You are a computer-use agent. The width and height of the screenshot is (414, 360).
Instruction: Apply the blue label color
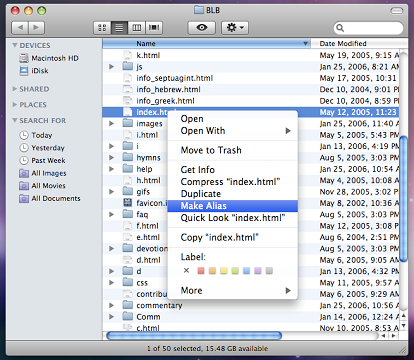246,271
